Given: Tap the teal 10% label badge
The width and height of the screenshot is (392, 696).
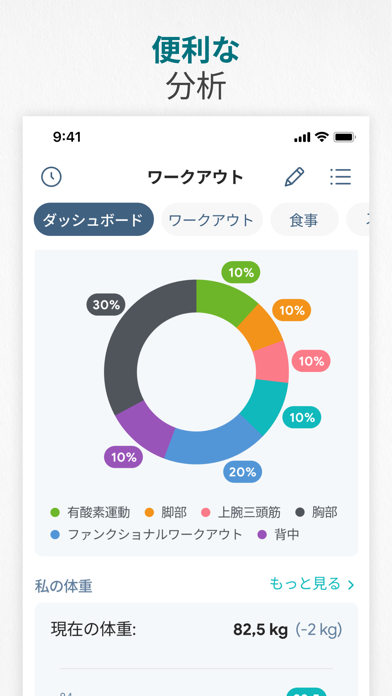Looking at the screenshot, I should 301,417.
